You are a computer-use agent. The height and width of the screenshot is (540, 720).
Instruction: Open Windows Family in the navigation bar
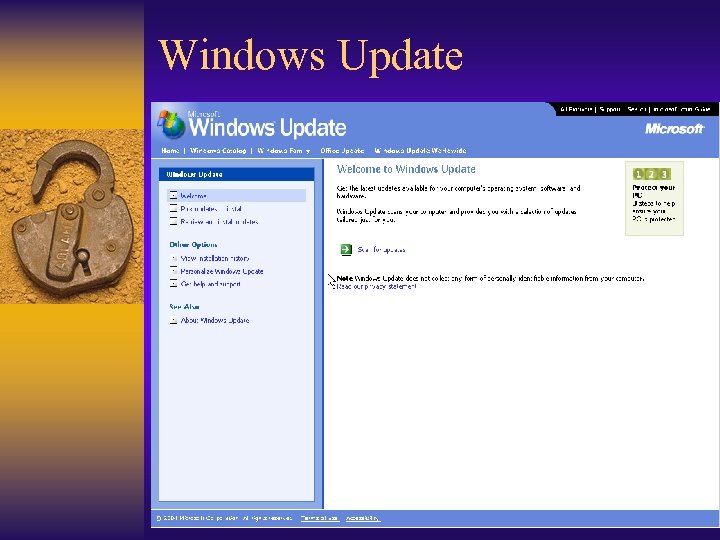click(x=283, y=151)
